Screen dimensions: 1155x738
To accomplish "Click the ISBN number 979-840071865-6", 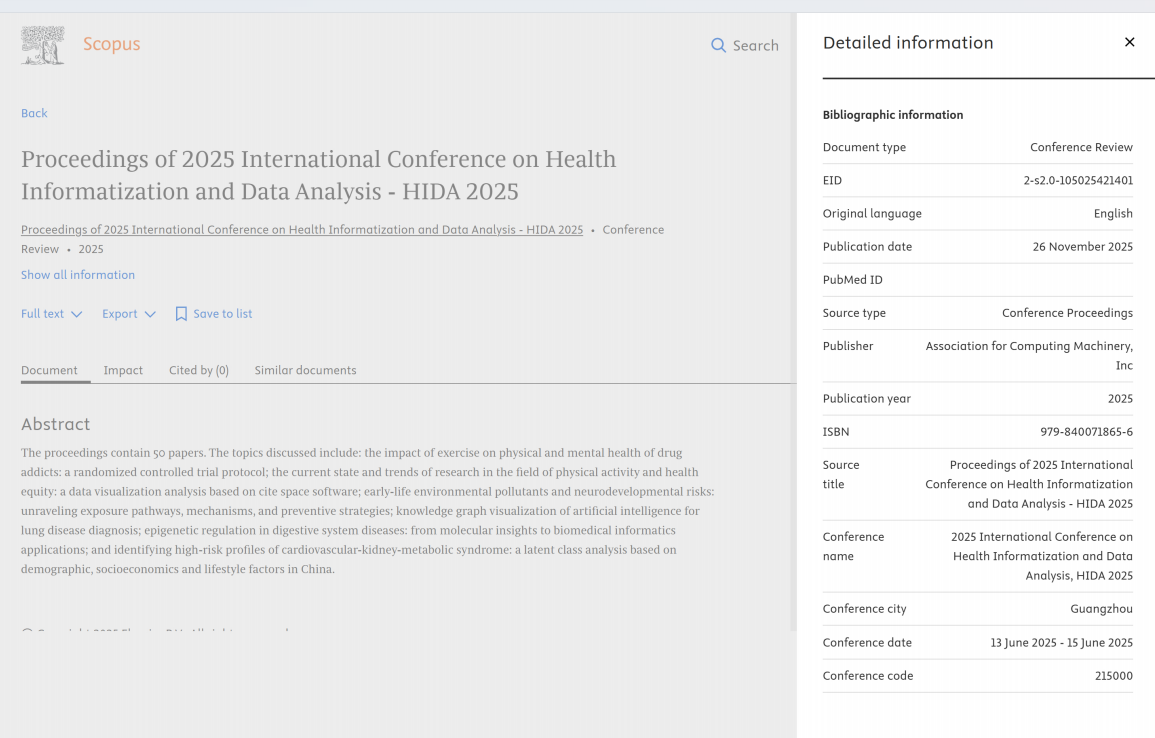I will pos(1086,432).
